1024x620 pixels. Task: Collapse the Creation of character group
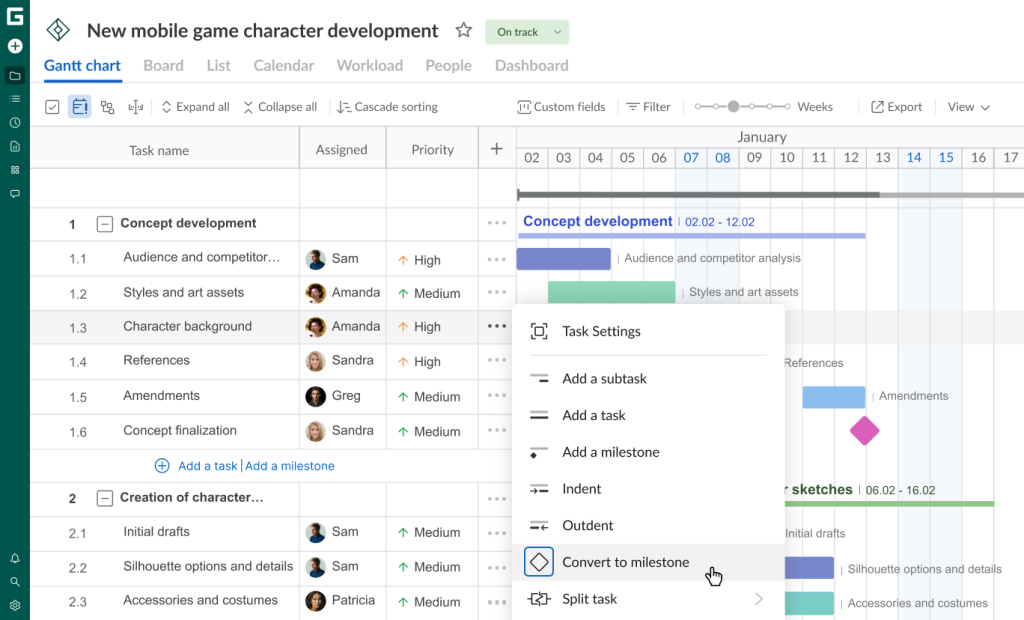(104, 498)
